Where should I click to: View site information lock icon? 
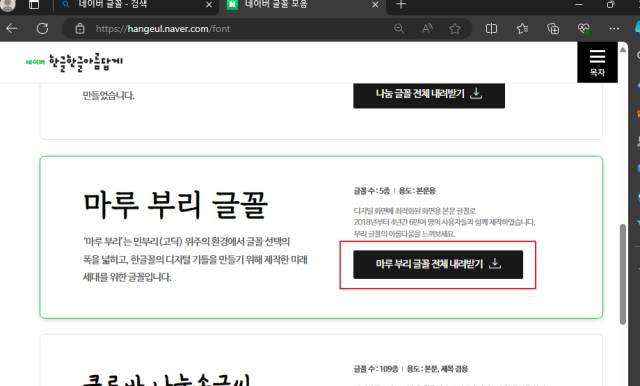pos(80,29)
